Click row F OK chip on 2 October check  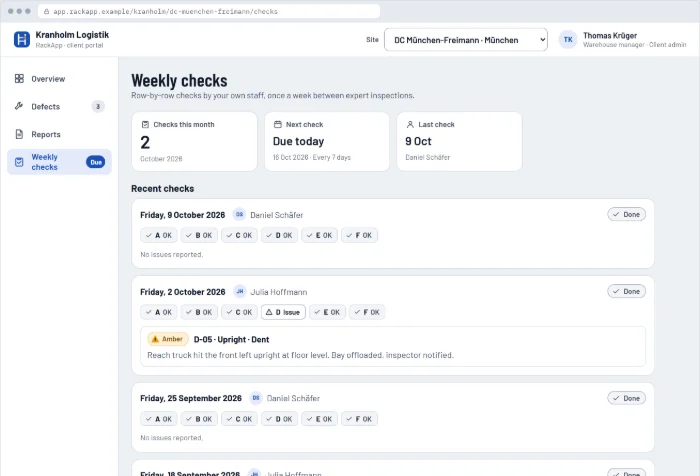pyautogui.click(x=367, y=312)
